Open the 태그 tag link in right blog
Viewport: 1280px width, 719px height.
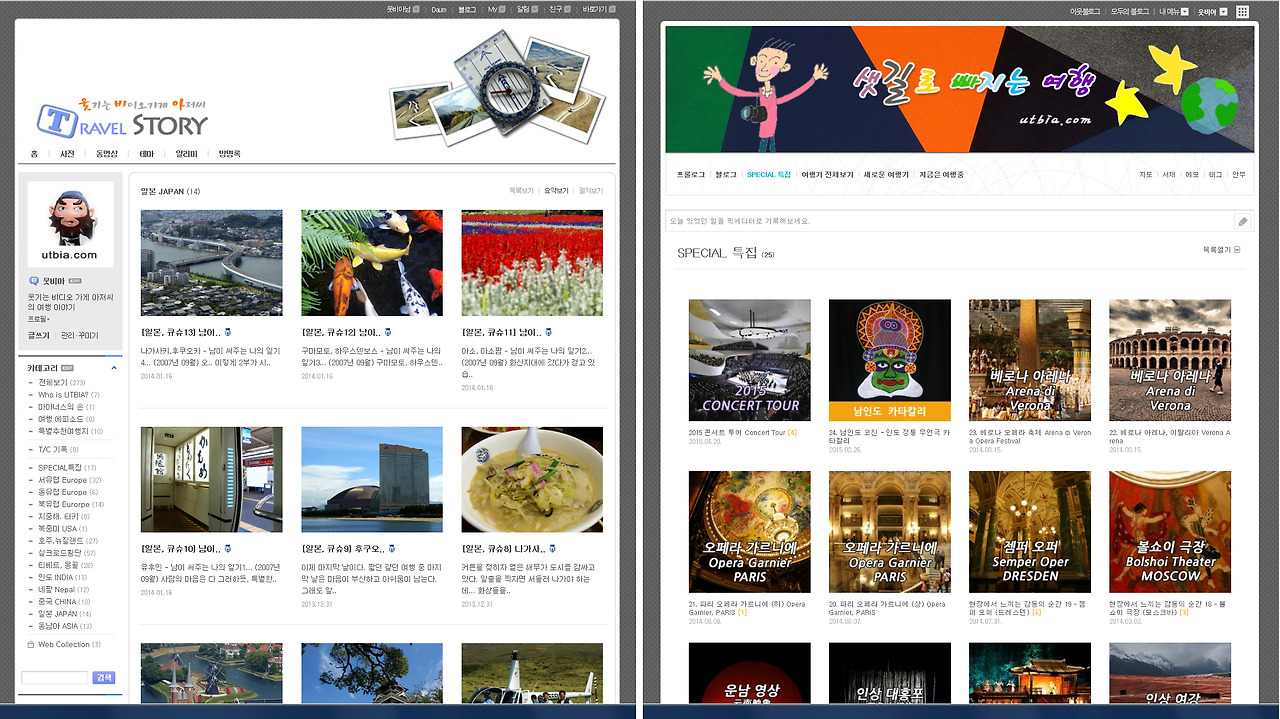point(1216,174)
